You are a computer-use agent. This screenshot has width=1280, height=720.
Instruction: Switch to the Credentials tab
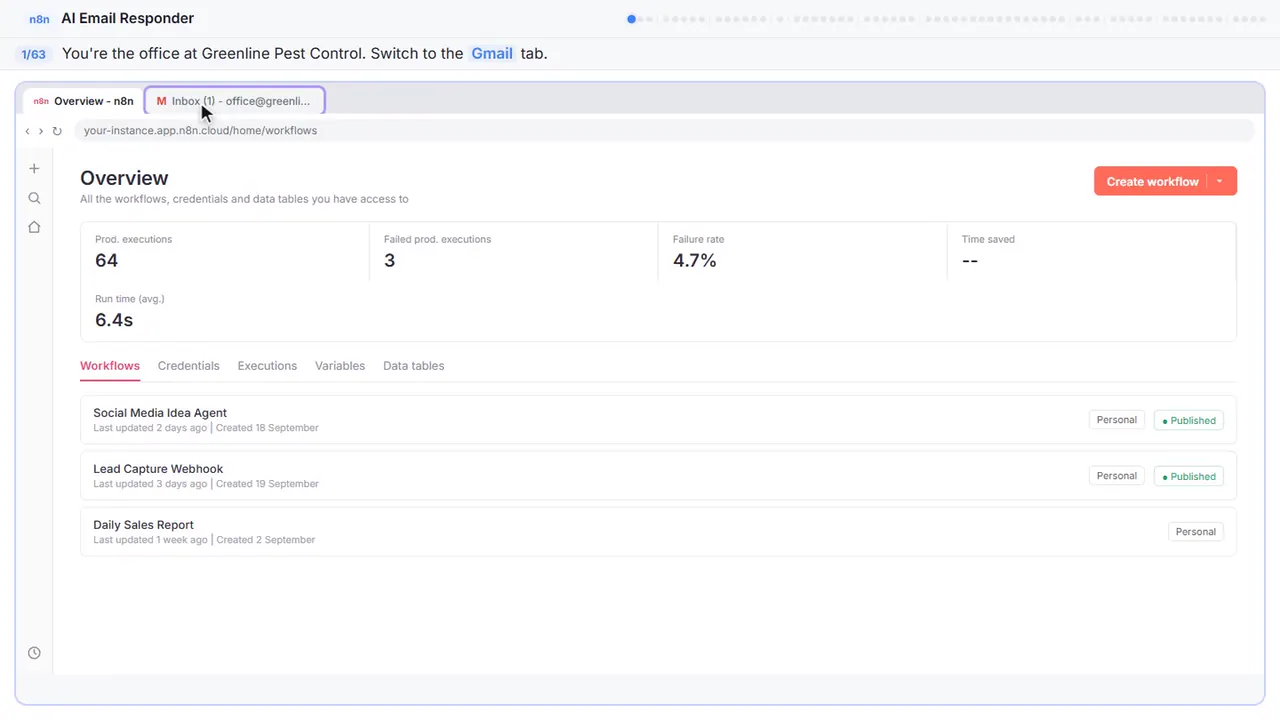[188, 366]
